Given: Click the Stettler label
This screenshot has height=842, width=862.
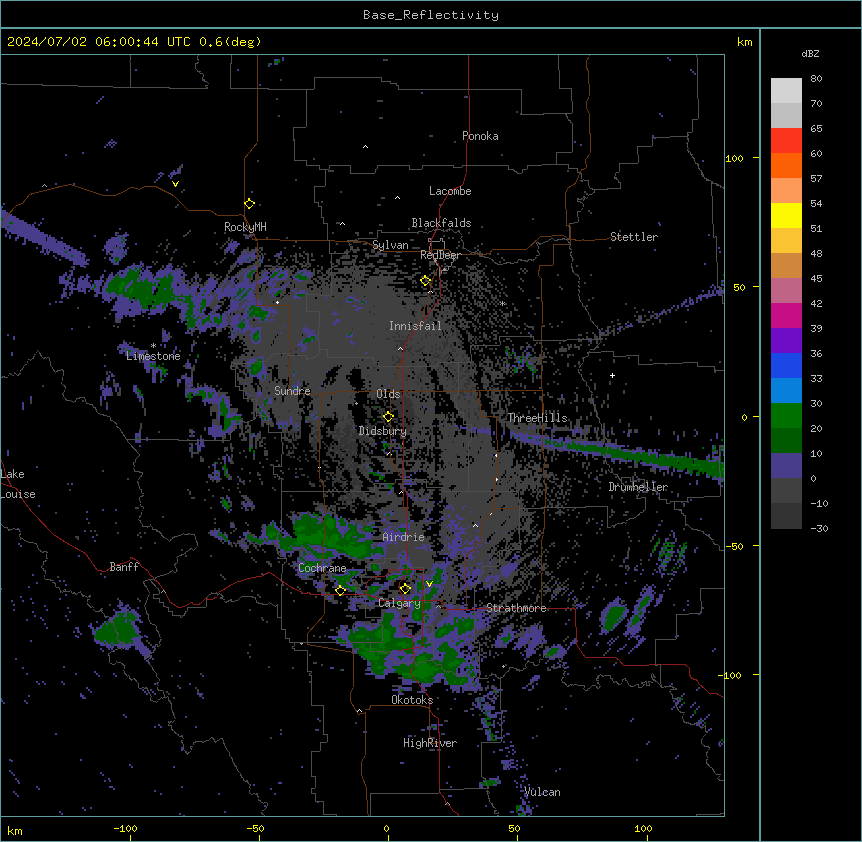Looking at the screenshot, I should pyautogui.click(x=634, y=237).
